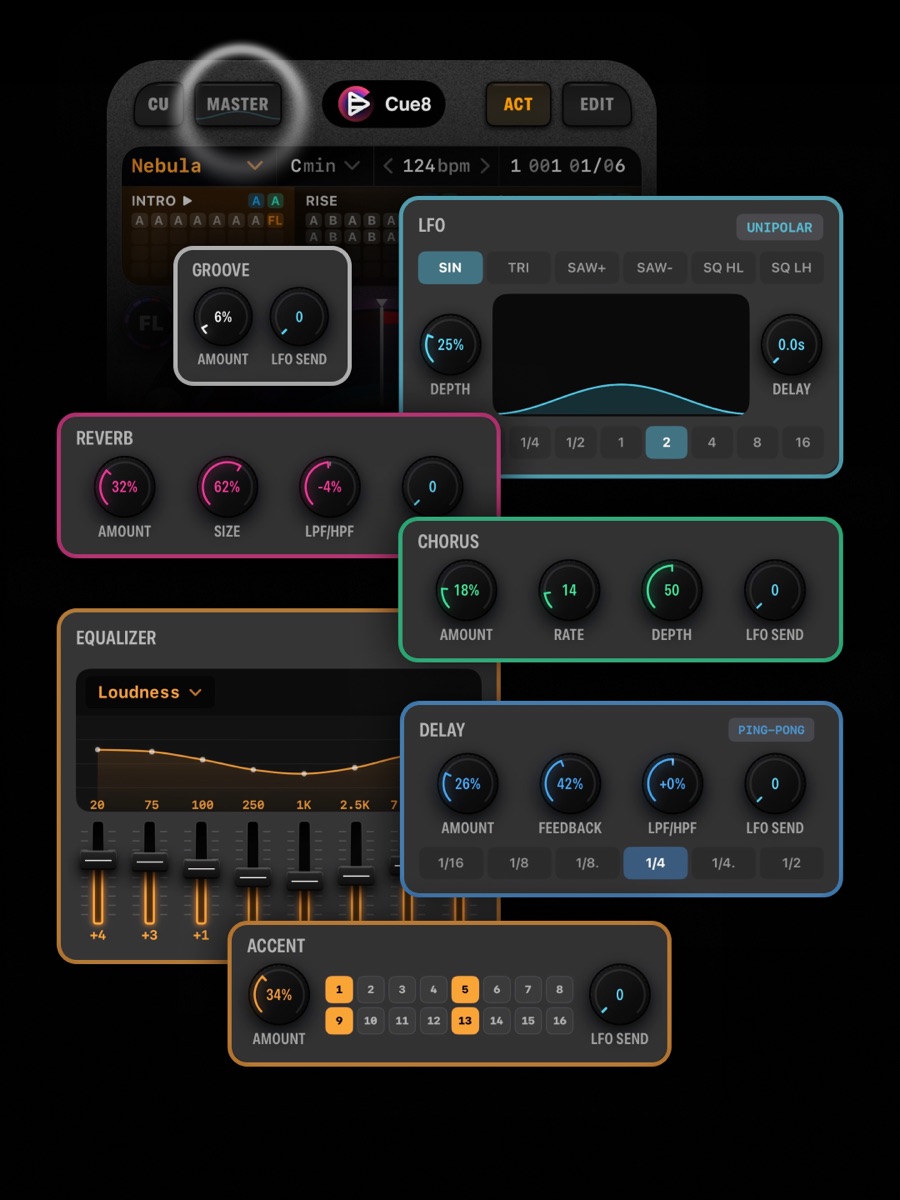This screenshot has width=900, height=1200.
Task: Set LFO rate to 1
Action: pyautogui.click(x=621, y=442)
